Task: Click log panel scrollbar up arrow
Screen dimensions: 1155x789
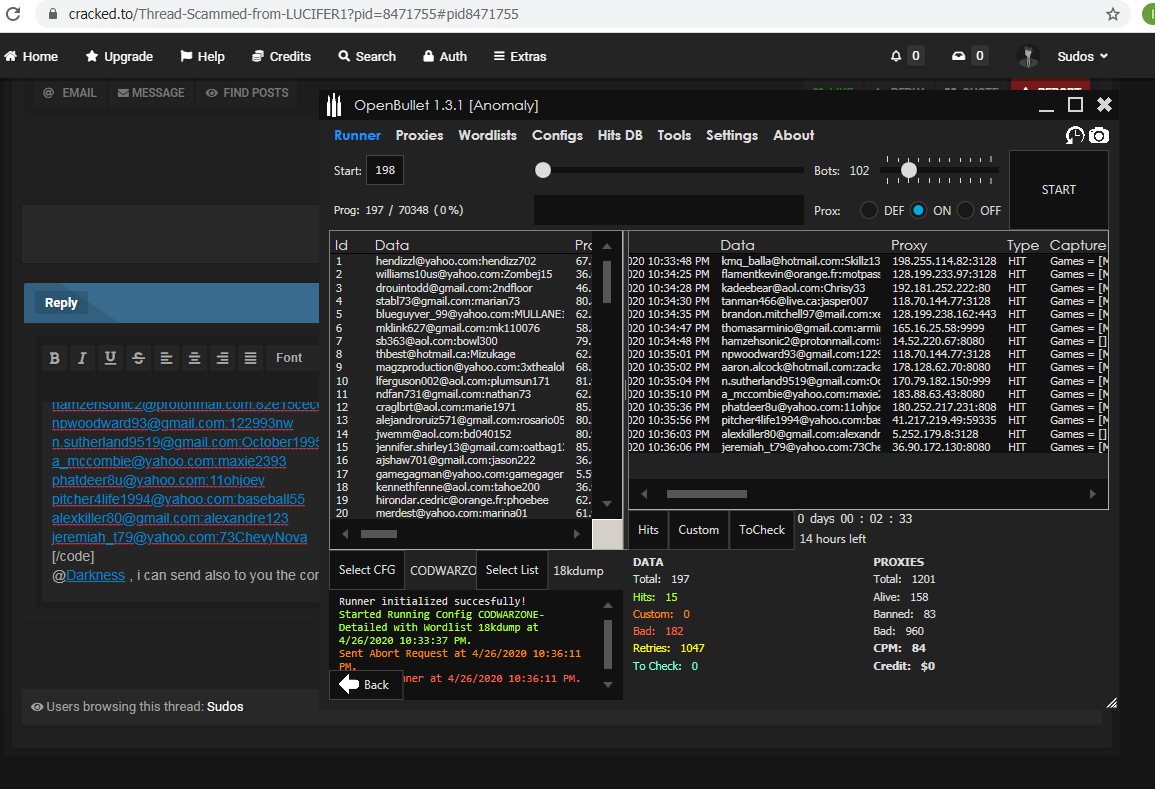Action: 608,605
